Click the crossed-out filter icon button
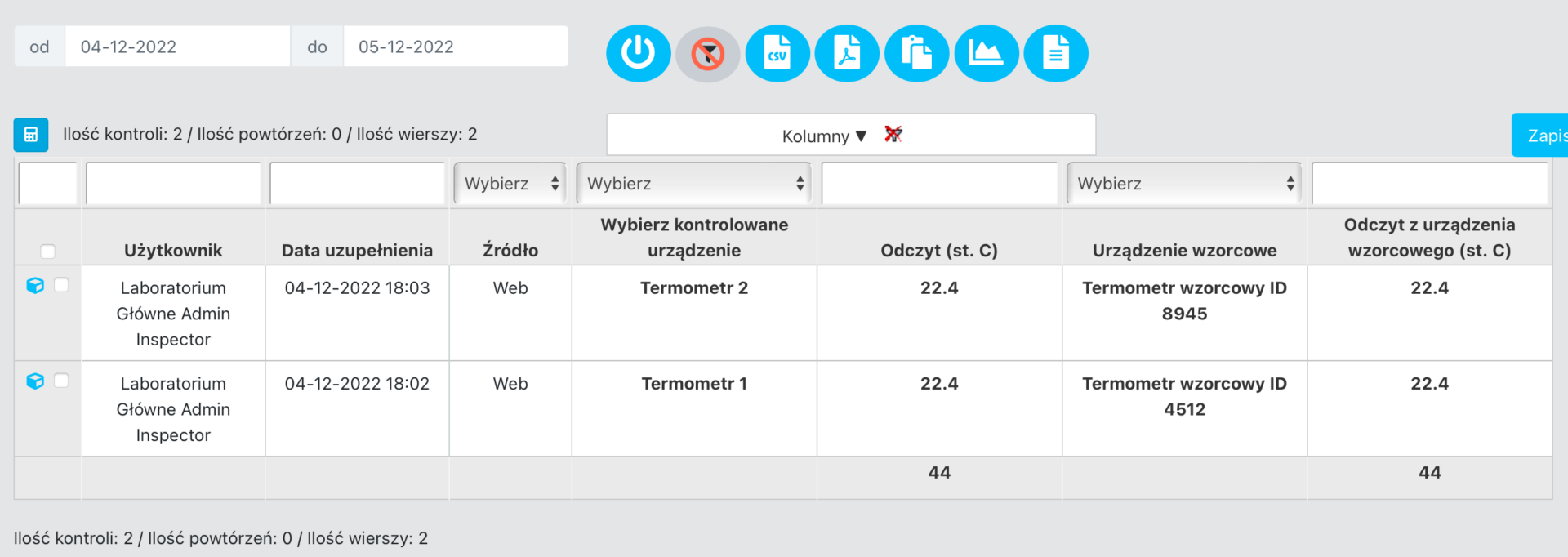This screenshot has height=557, width=1568. (x=708, y=54)
